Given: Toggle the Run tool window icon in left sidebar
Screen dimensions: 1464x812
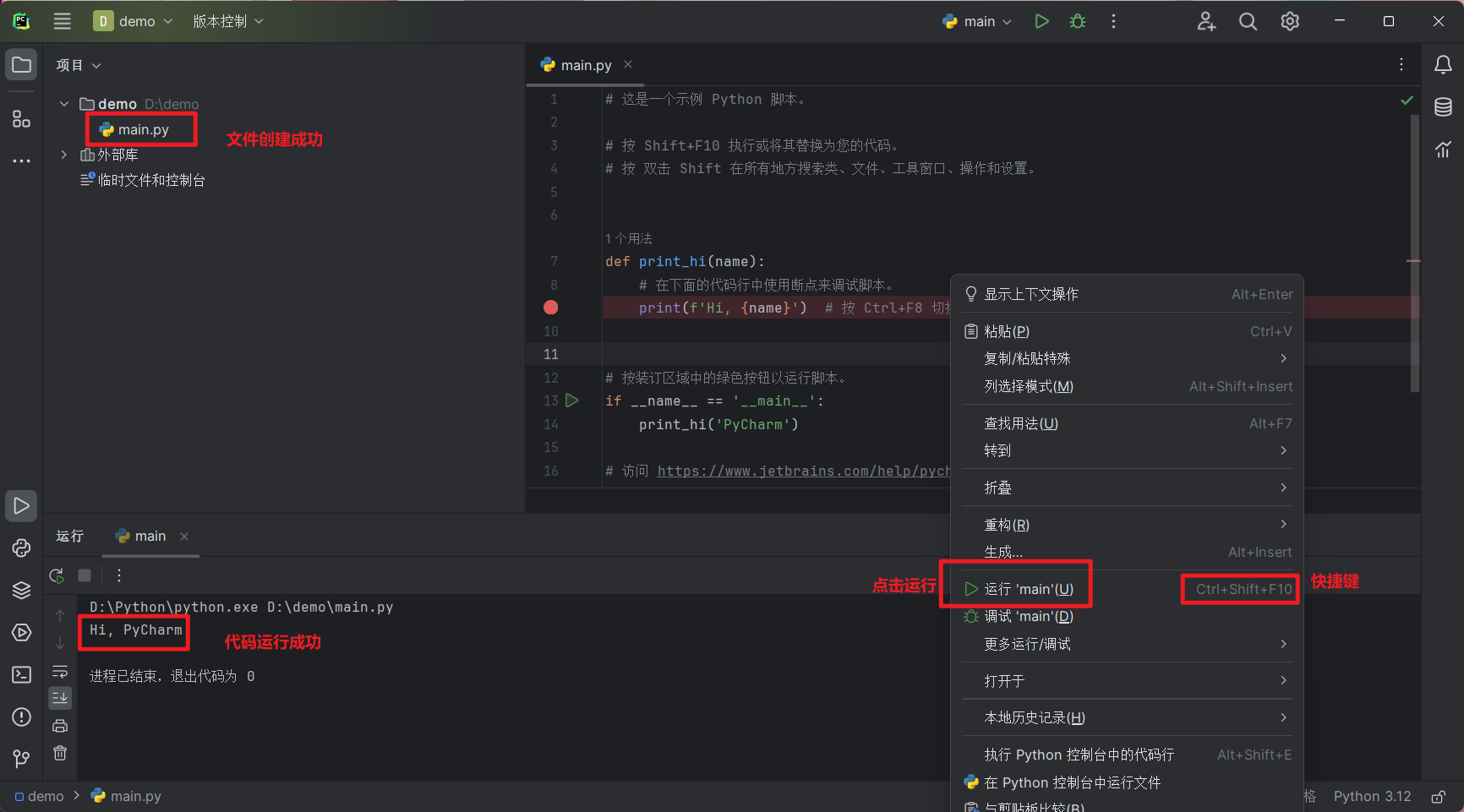Looking at the screenshot, I should [22, 506].
